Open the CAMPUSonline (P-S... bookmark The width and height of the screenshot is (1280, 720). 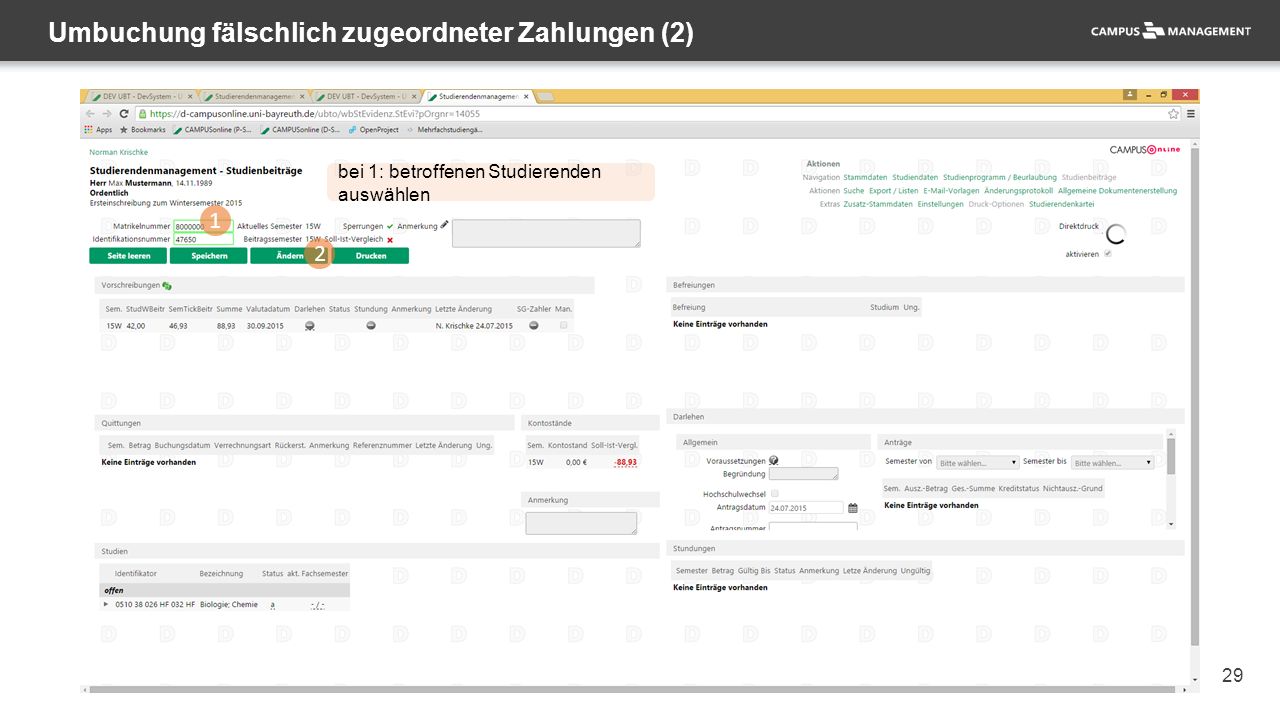[213, 129]
